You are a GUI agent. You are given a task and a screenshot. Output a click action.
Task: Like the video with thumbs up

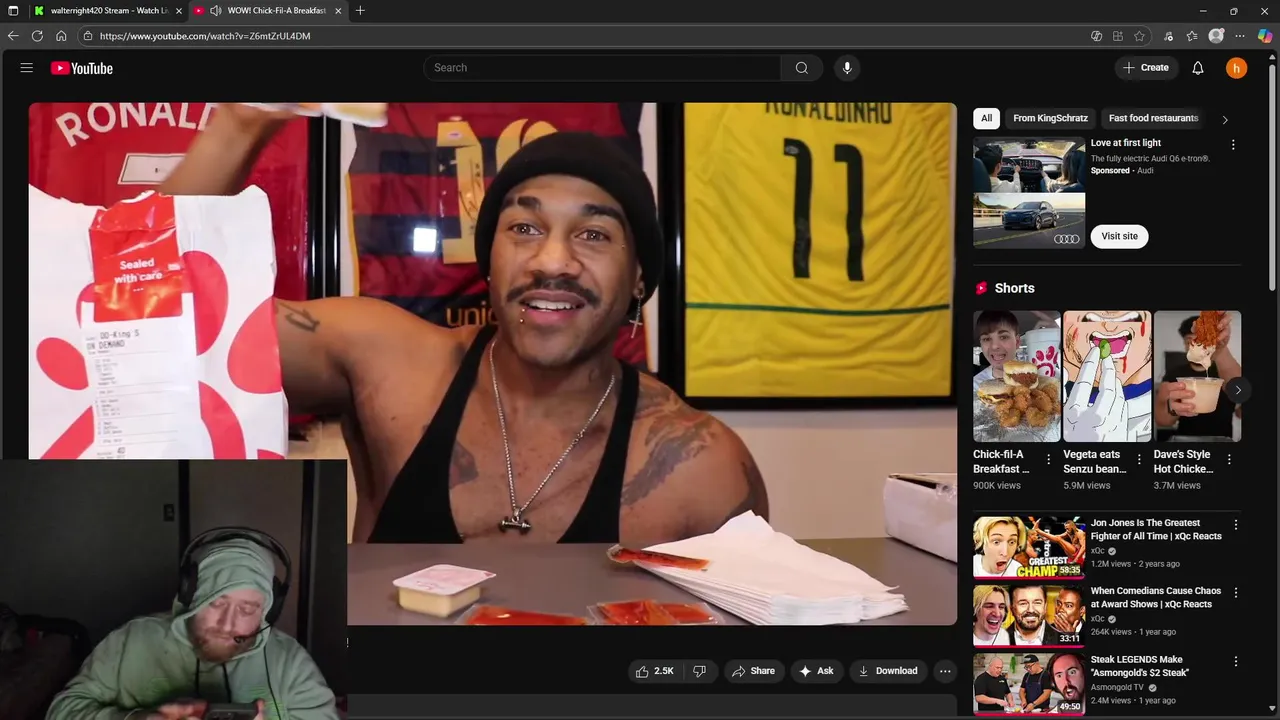pos(654,671)
